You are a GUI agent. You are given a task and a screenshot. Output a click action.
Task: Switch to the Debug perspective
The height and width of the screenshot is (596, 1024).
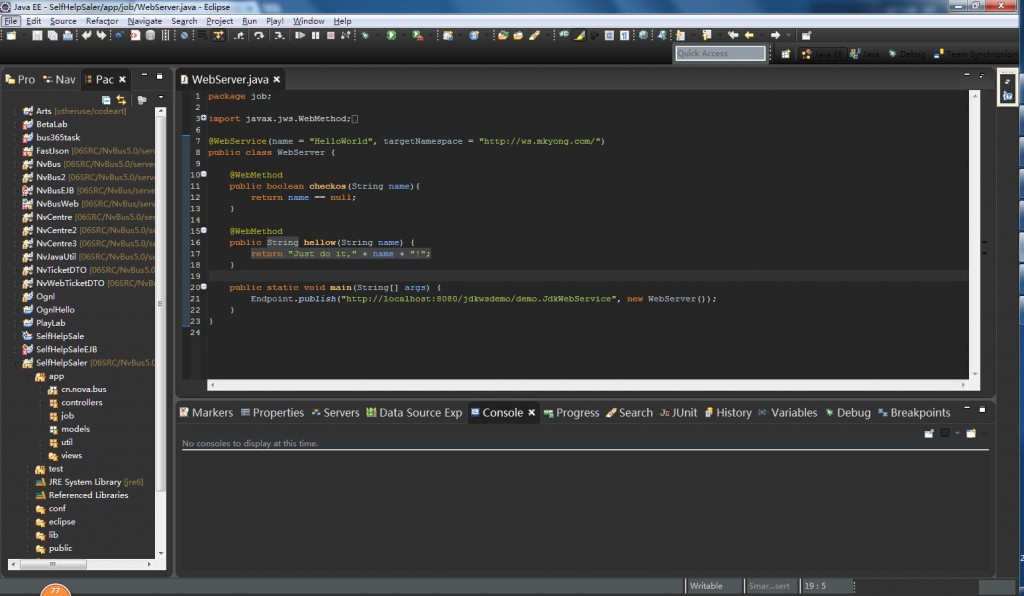tap(906, 54)
